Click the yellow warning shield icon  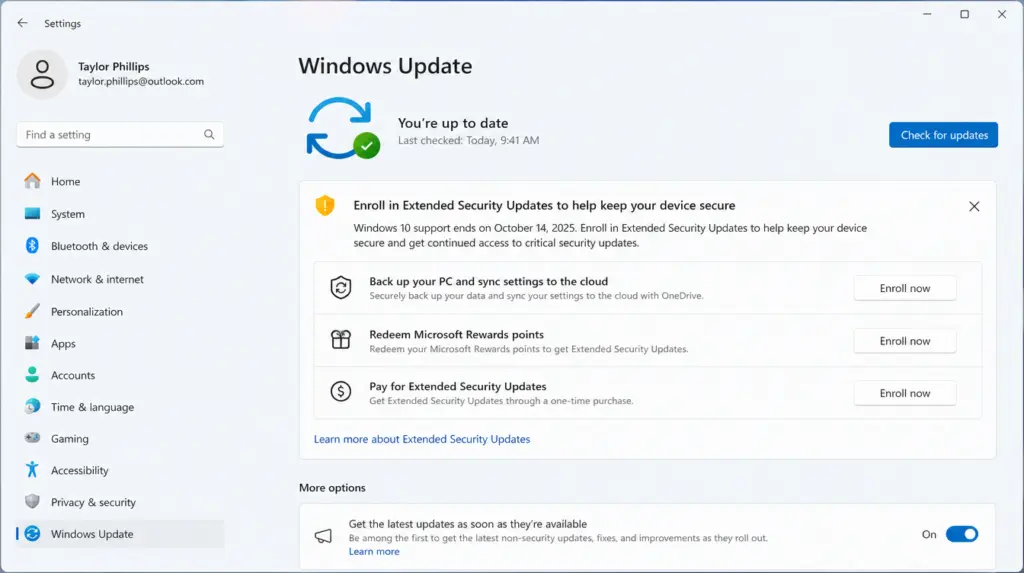pyautogui.click(x=325, y=206)
